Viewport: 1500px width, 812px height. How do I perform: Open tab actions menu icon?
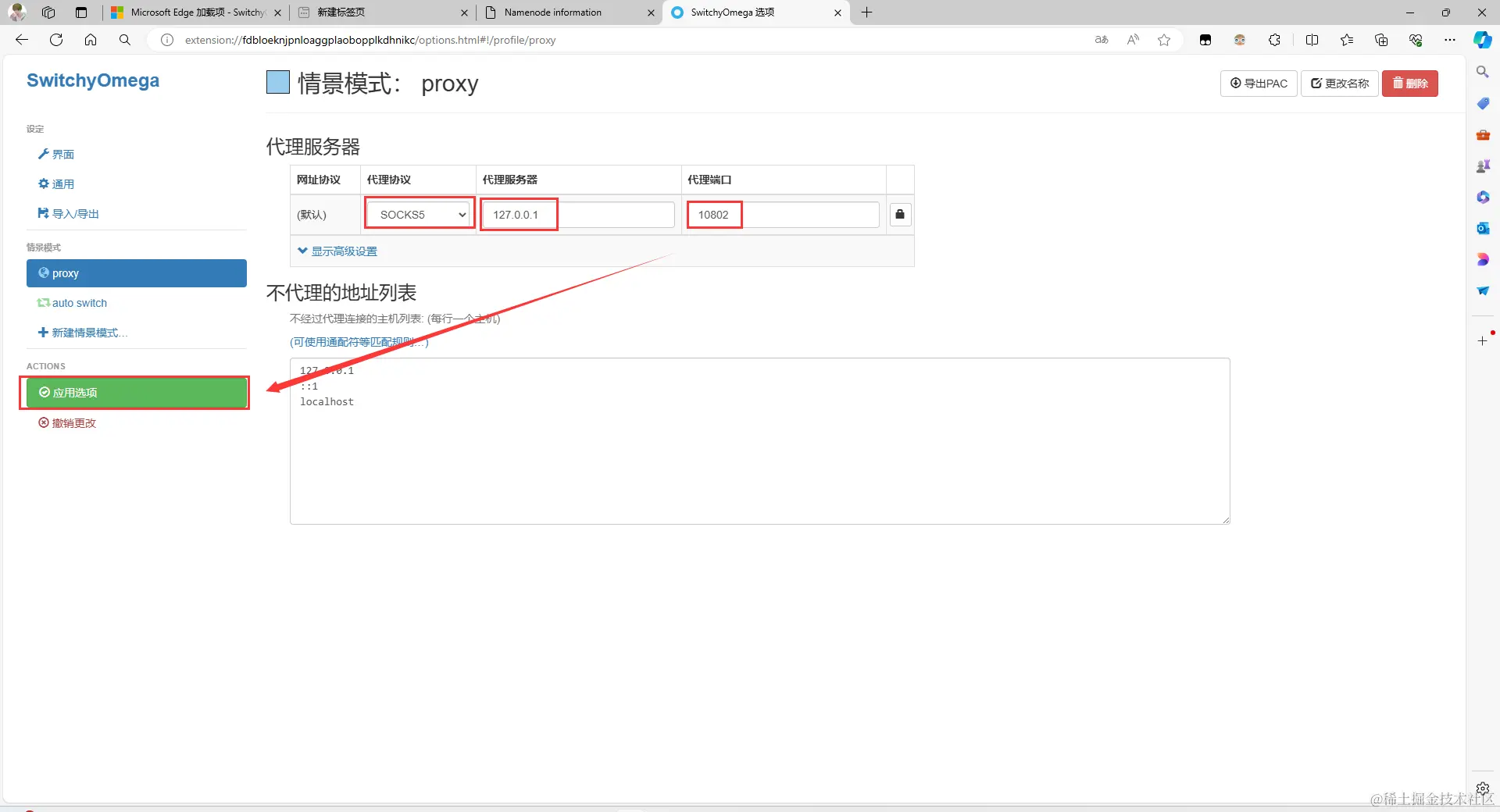[81, 12]
